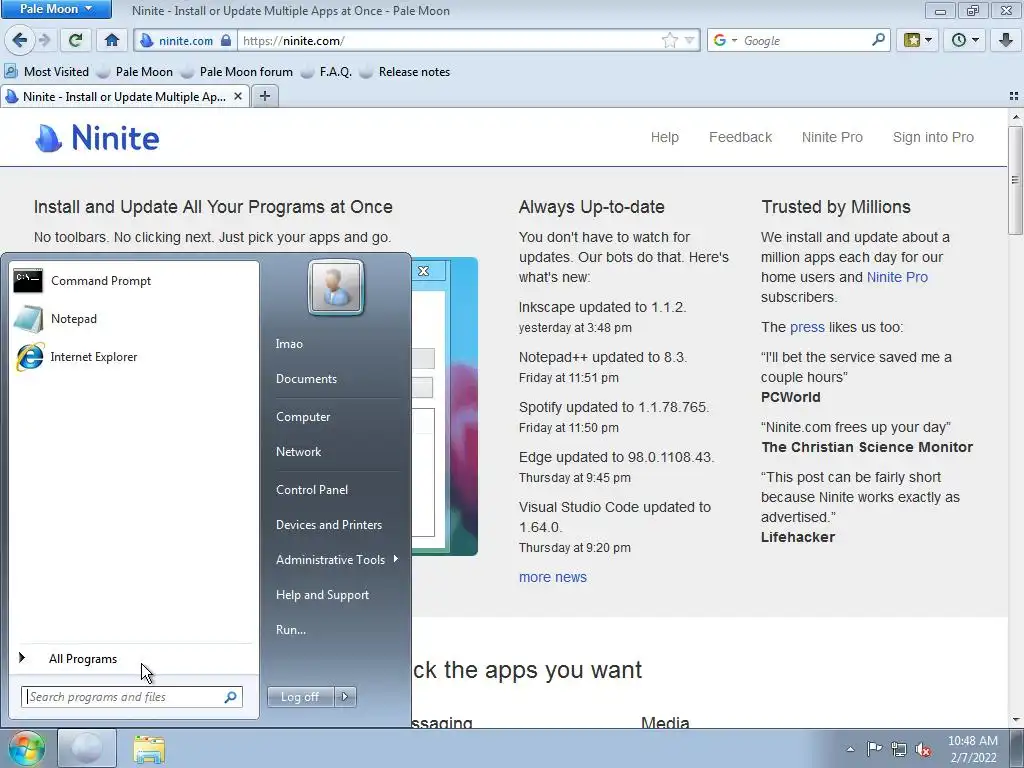
Task: Click the Start menu search magnifier icon
Action: pos(231,697)
